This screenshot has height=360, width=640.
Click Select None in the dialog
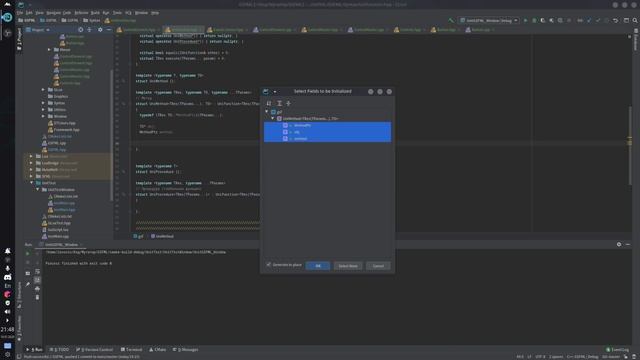348,266
